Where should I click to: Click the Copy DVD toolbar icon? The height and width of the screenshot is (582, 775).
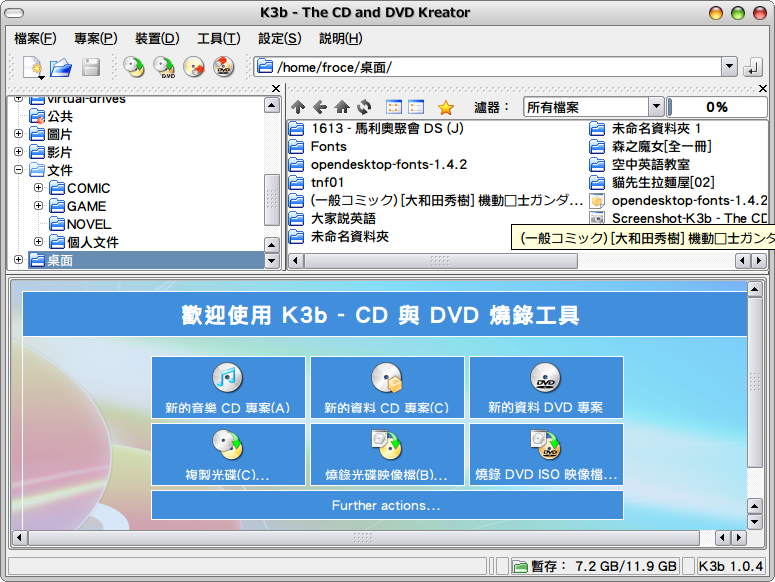164,67
